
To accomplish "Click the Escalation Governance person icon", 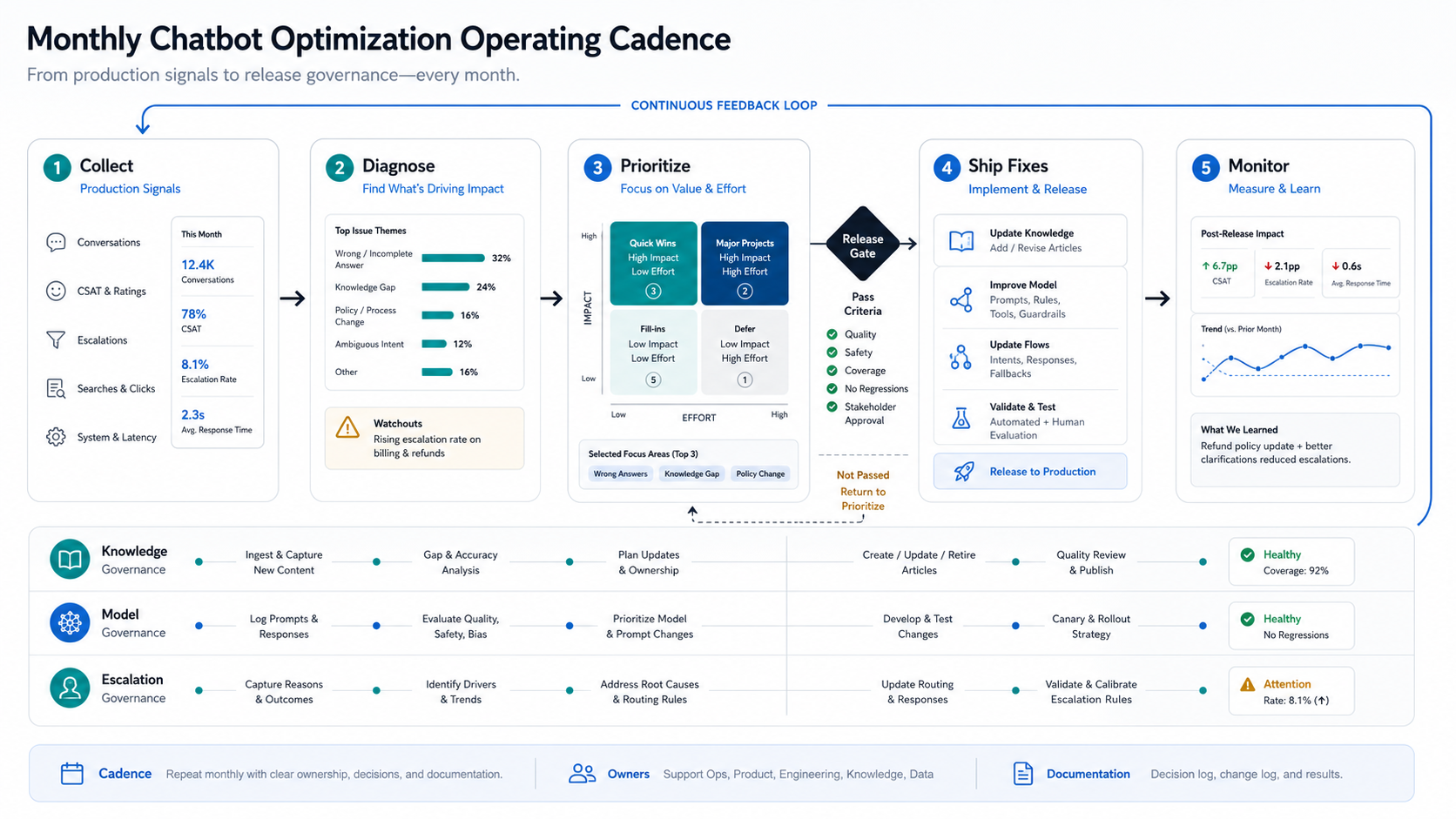I will pos(70,688).
